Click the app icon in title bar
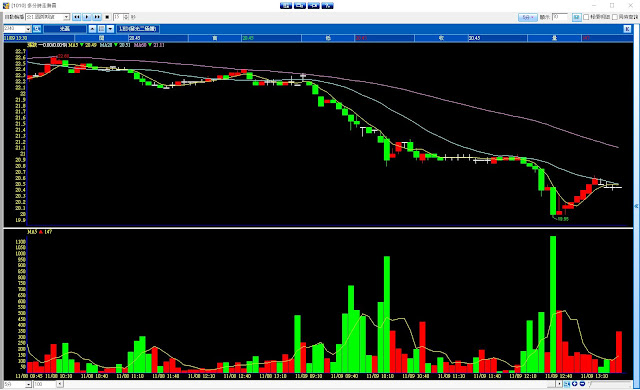 tap(6, 6)
